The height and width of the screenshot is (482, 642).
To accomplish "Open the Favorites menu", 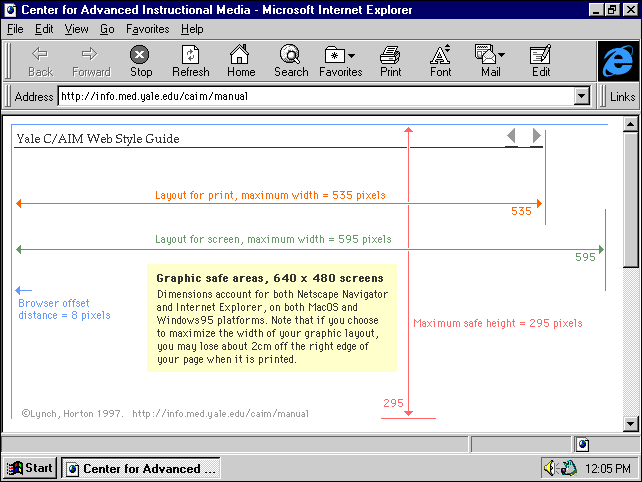I will pos(147,29).
